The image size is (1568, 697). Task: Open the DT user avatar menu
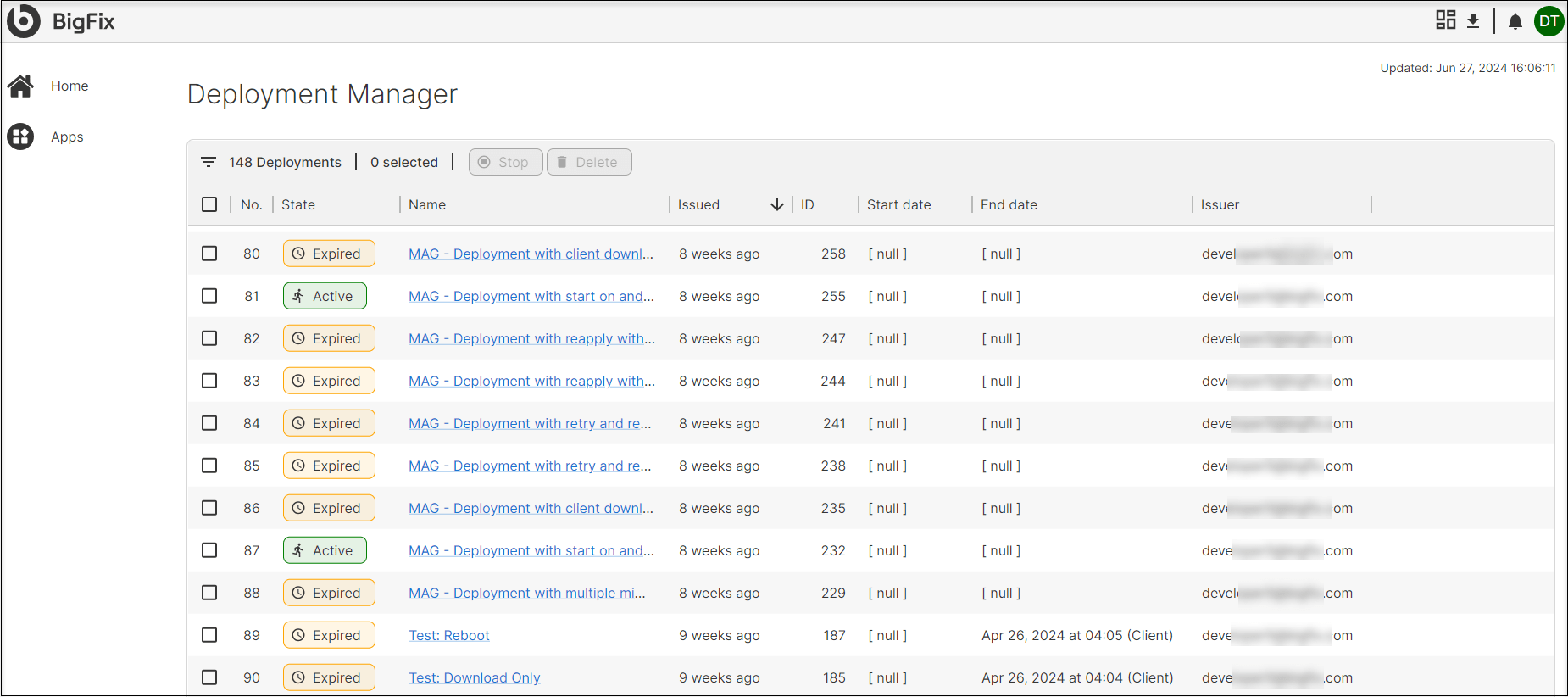pyautogui.click(x=1549, y=21)
